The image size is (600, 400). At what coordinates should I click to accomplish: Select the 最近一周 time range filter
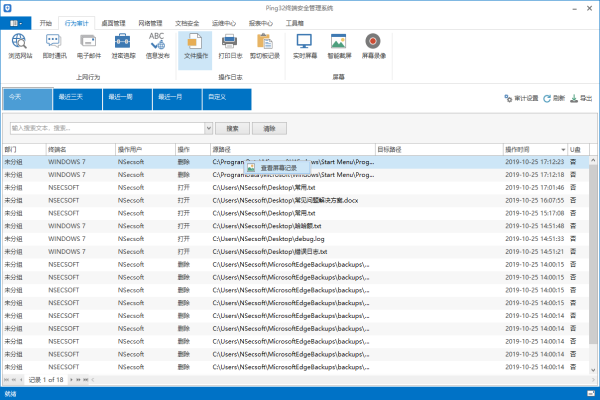pyautogui.click(x=127, y=100)
